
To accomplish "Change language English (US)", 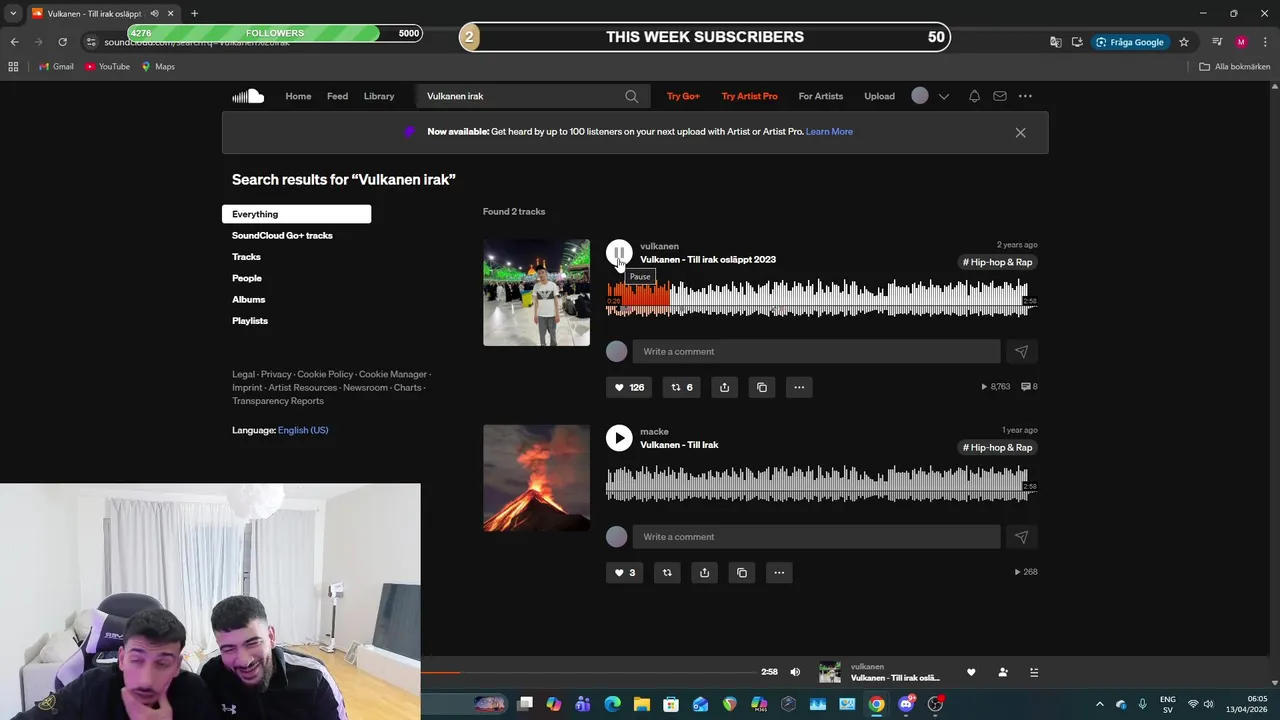I will [303, 430].
